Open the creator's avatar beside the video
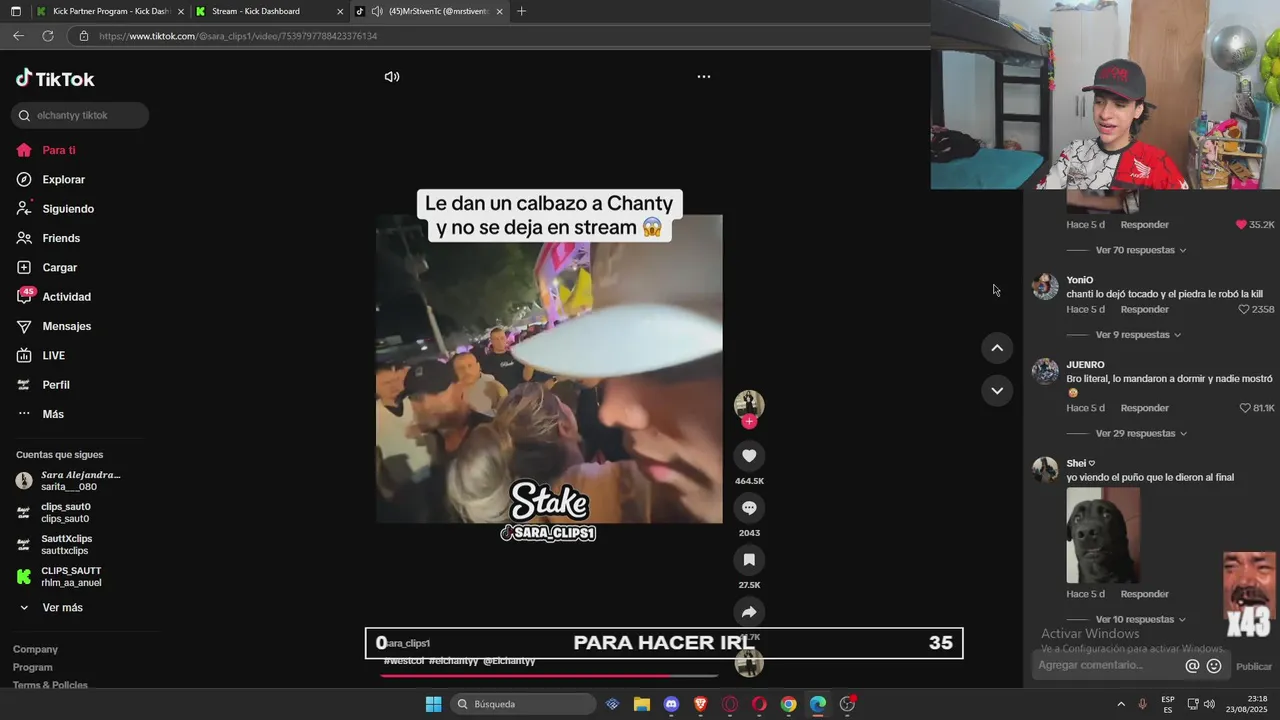1280x720 pixels. pyautogui.click(x=749, y=404)
